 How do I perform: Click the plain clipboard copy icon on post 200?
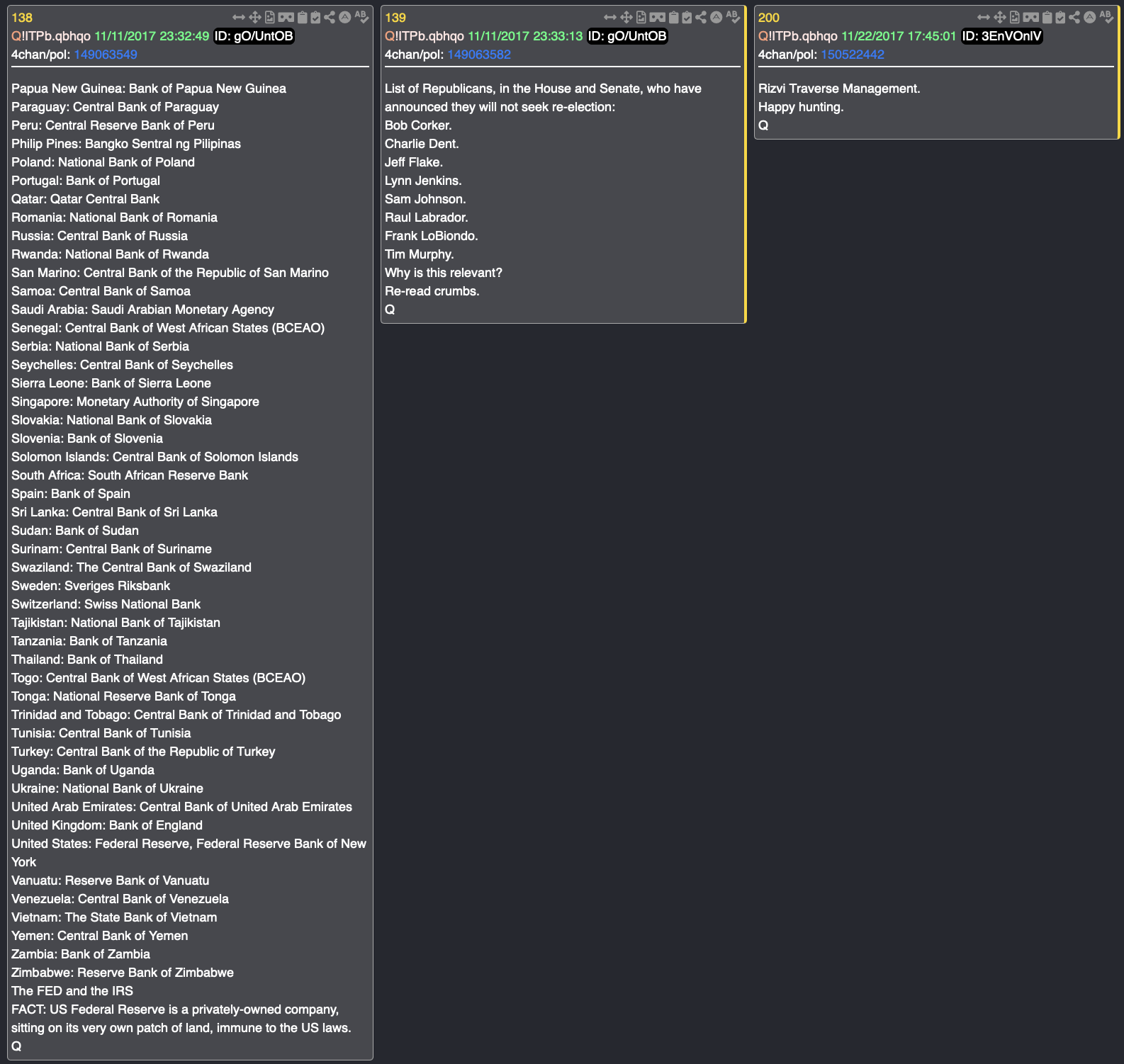point(1047,17)
